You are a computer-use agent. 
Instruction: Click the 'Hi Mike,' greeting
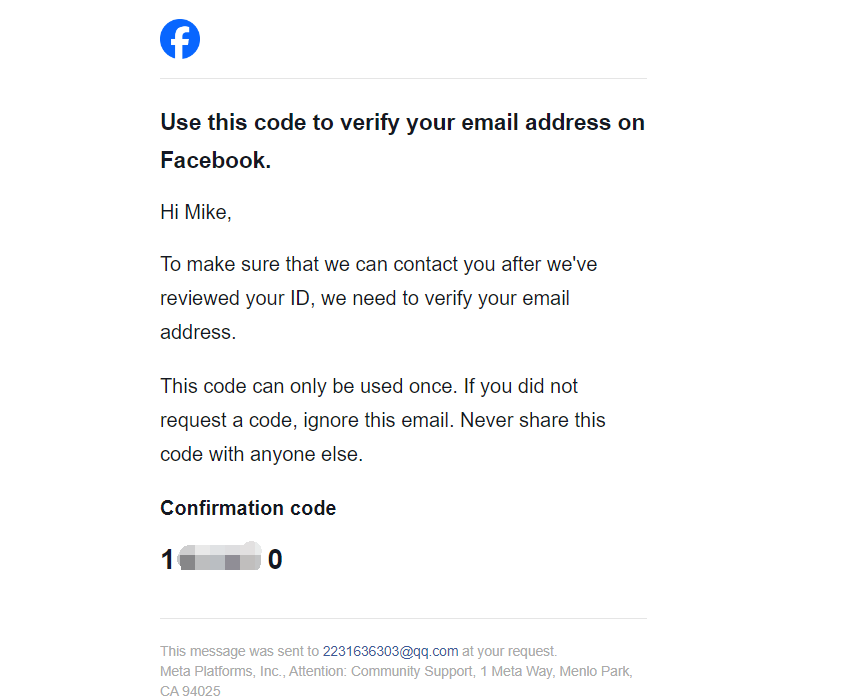[x=196, y=212]
